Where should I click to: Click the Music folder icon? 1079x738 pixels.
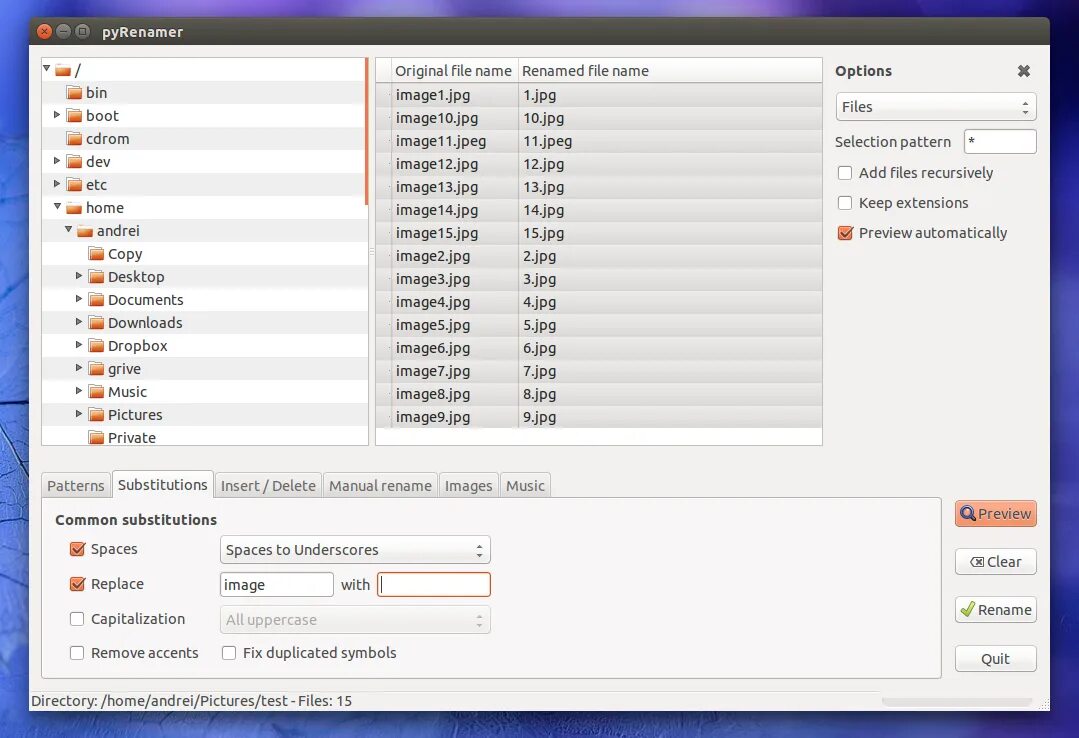[96, 392]
